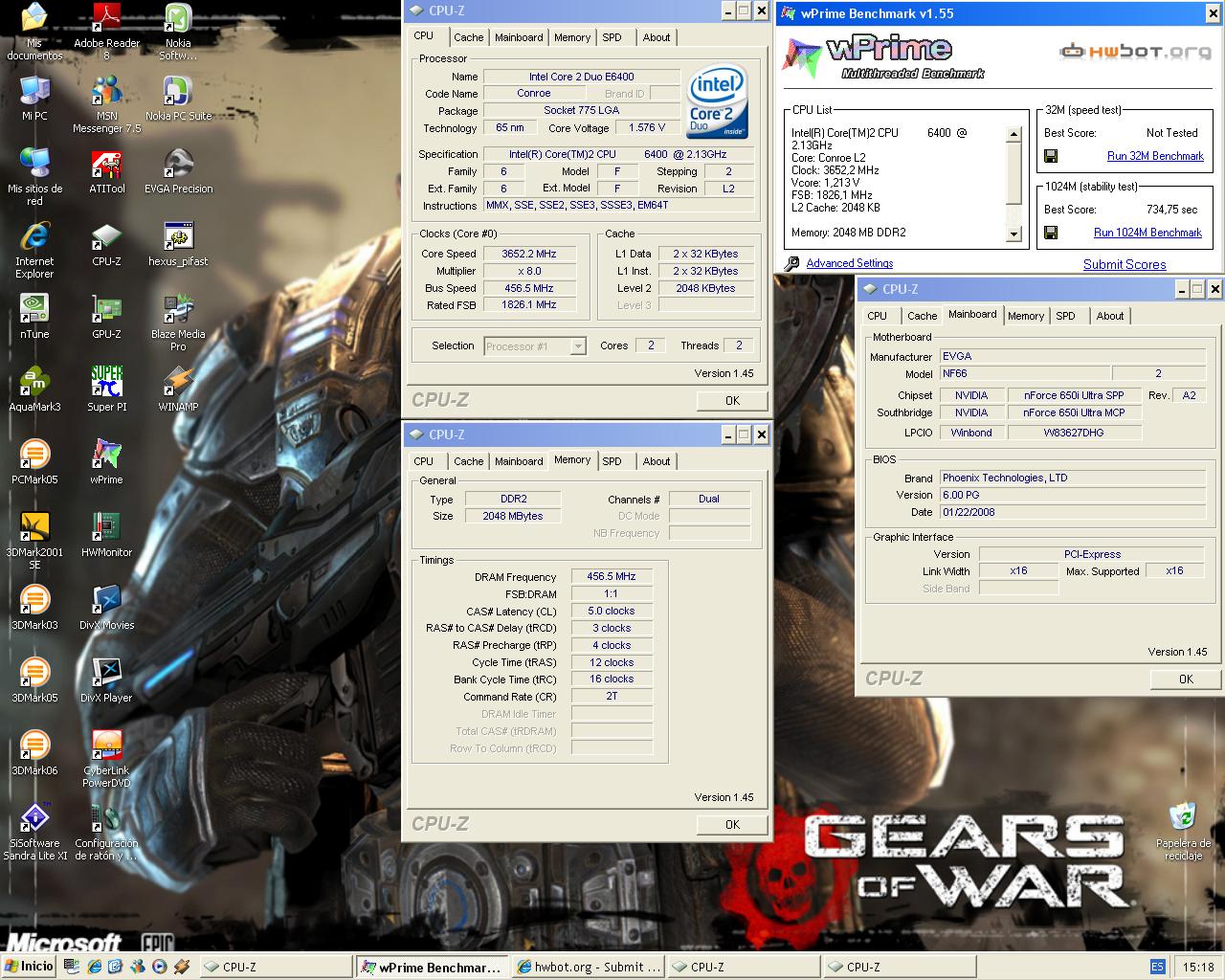
Task: Click the ES language indicator
Action: point(1157,968)
